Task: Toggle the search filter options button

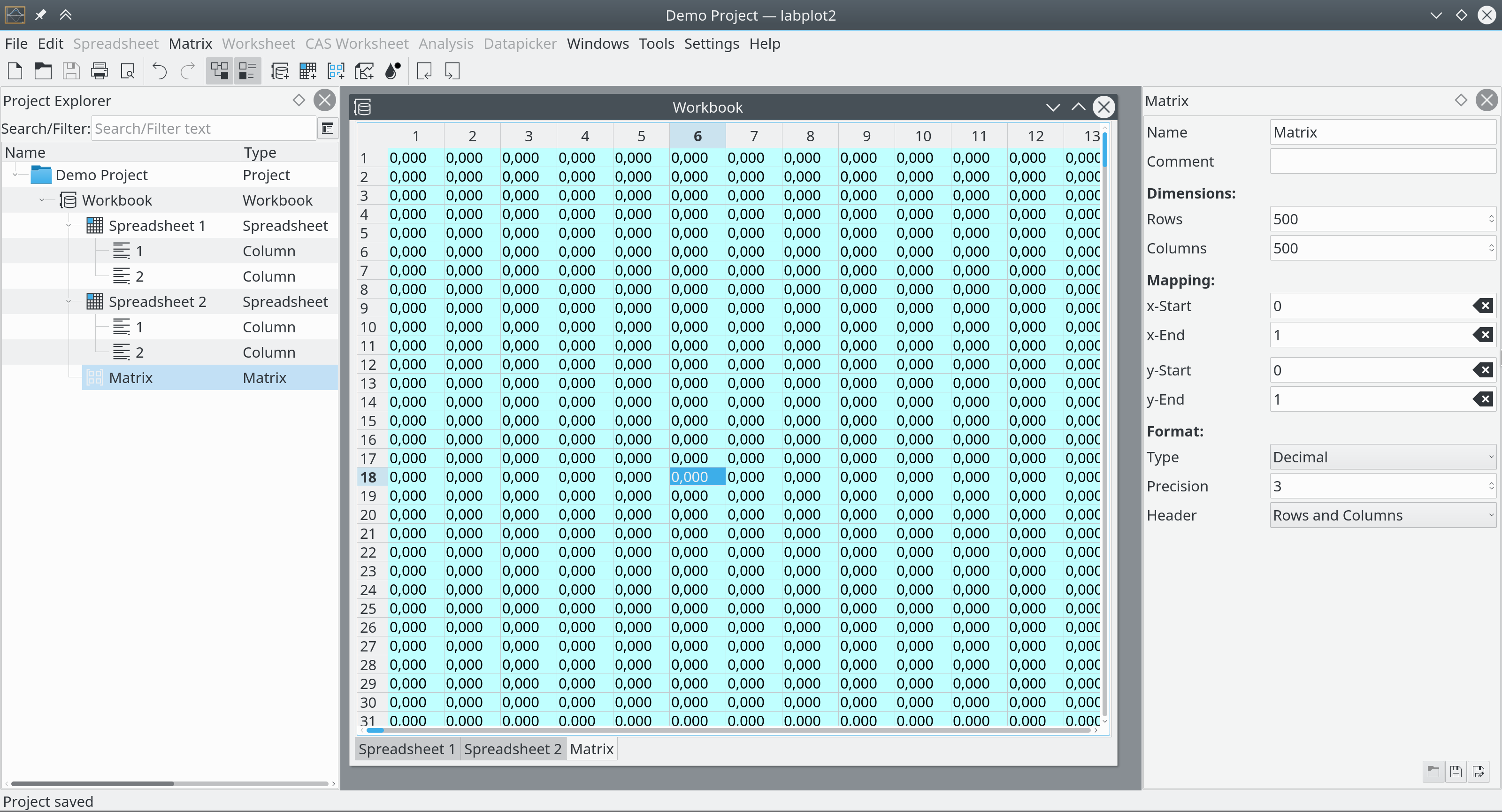Action: click(328, 128)
